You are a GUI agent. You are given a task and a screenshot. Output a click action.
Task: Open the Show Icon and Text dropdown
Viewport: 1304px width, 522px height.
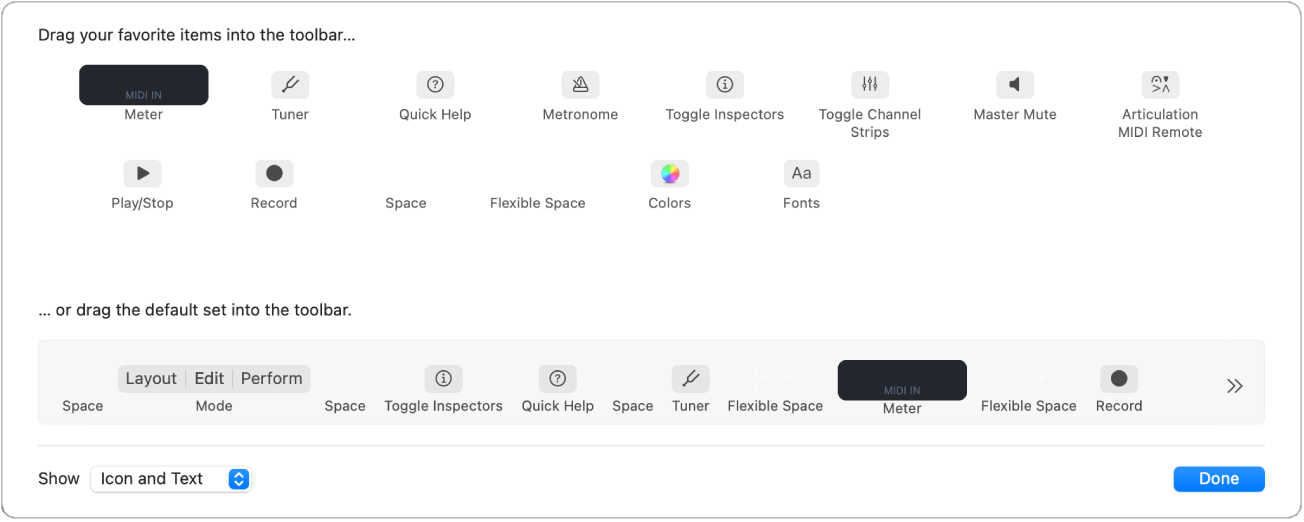click(x=170, y=479)
